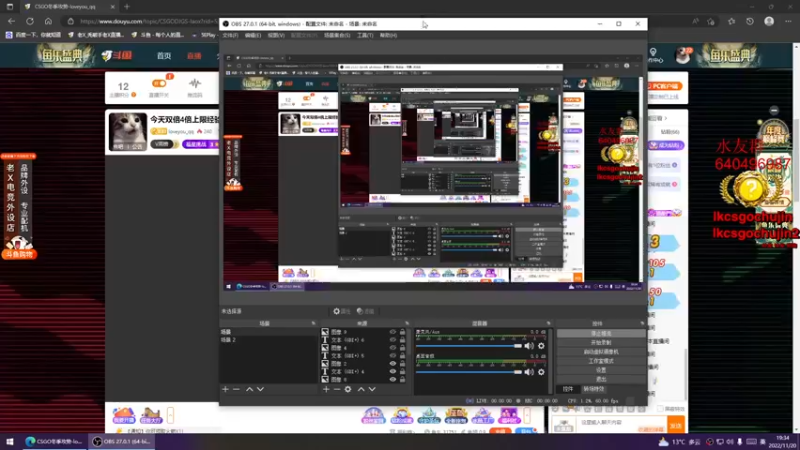The image size is (800, 450).
Task: Open 首页 on Douyu navigation
Action: pos(164,56)
